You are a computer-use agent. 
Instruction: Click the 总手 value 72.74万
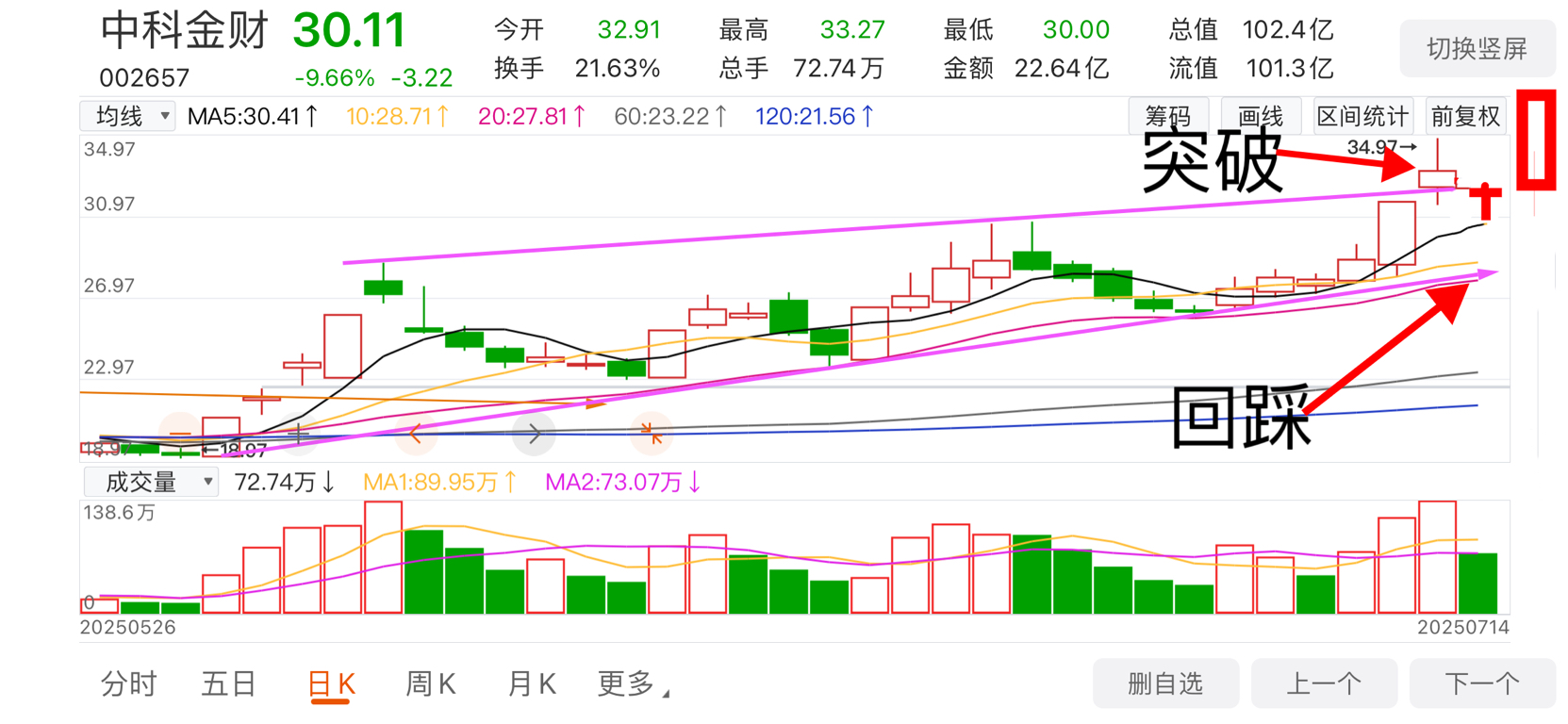coord(838,68)
